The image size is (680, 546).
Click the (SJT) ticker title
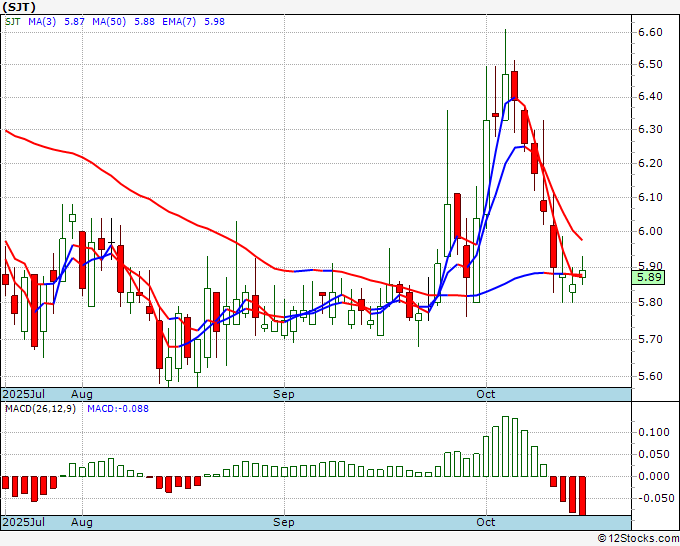[21, 8]
